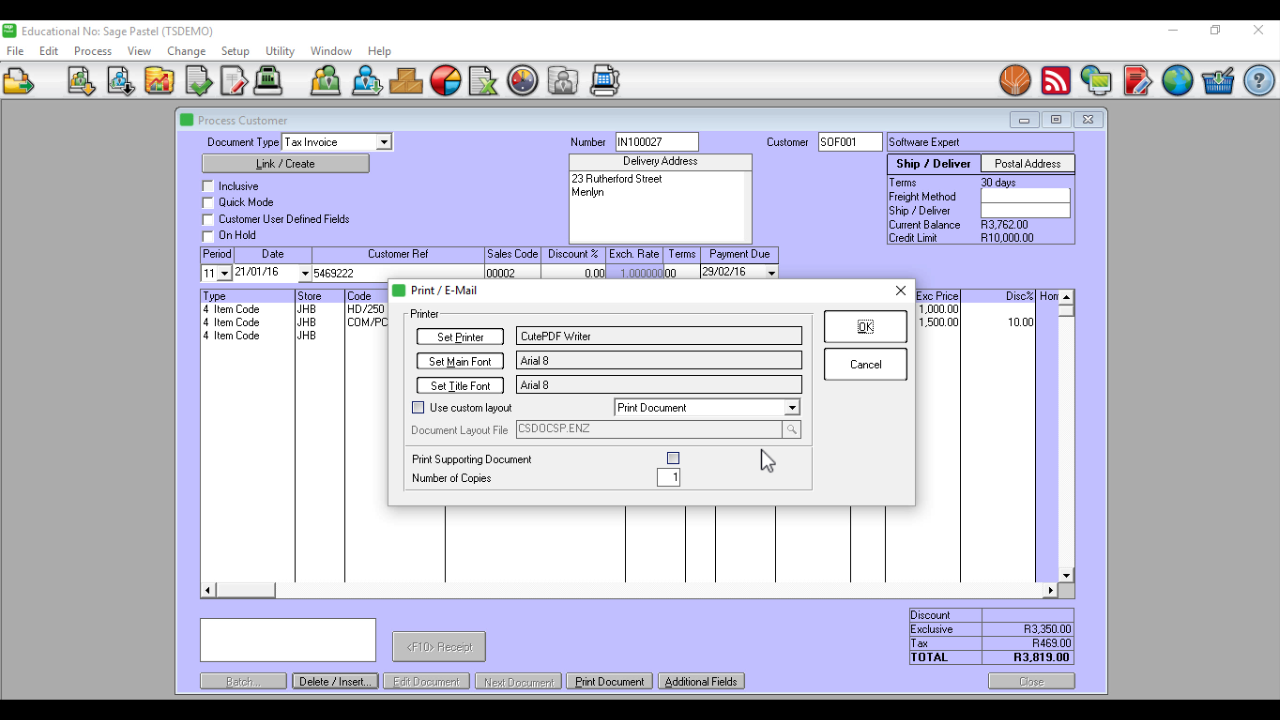Click the red RSS feed icon
Screen dimensions: 1280x720
click(x=1056, y=81)
